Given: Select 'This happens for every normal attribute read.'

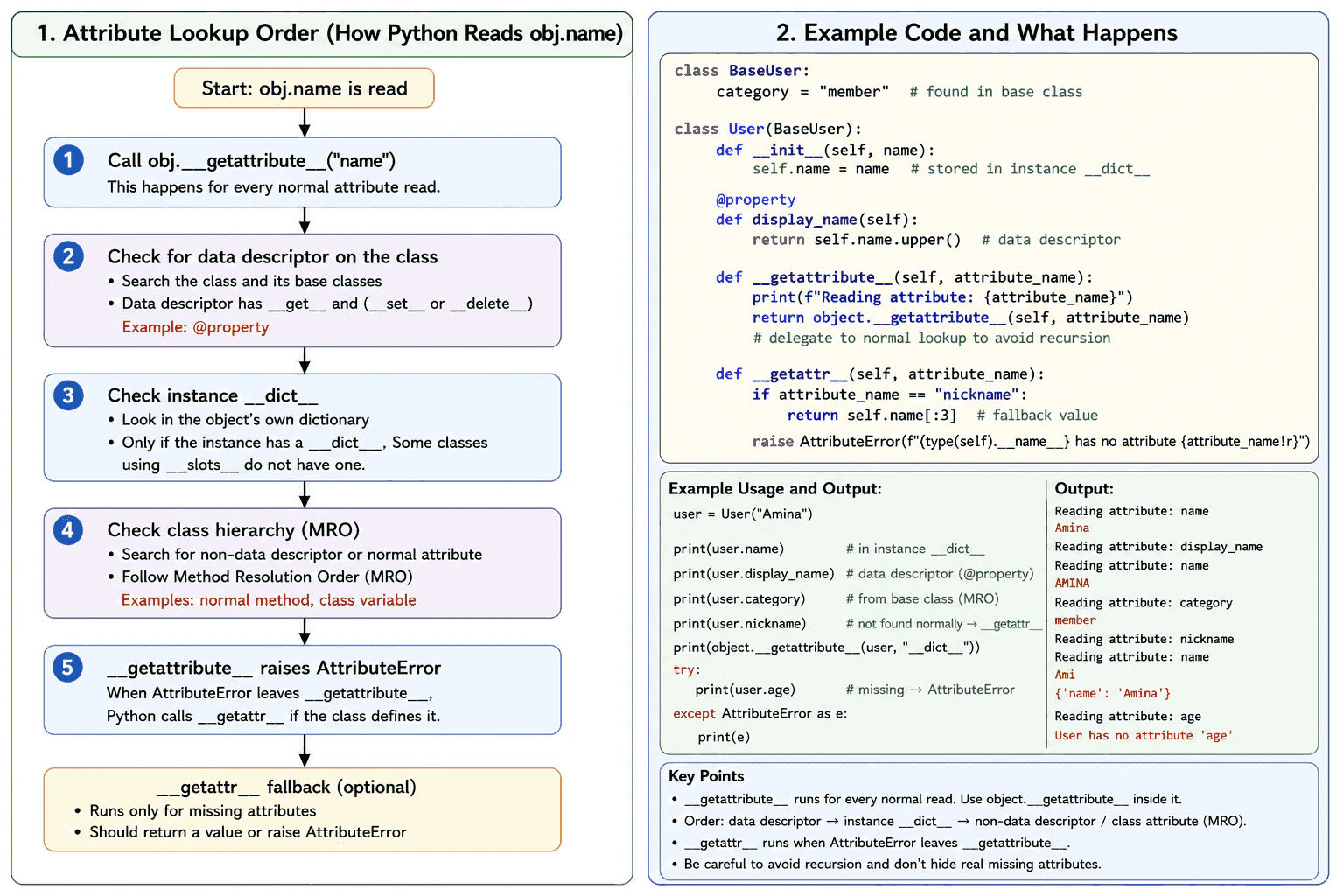Looking at the screenshot, I should coord(273,186).
